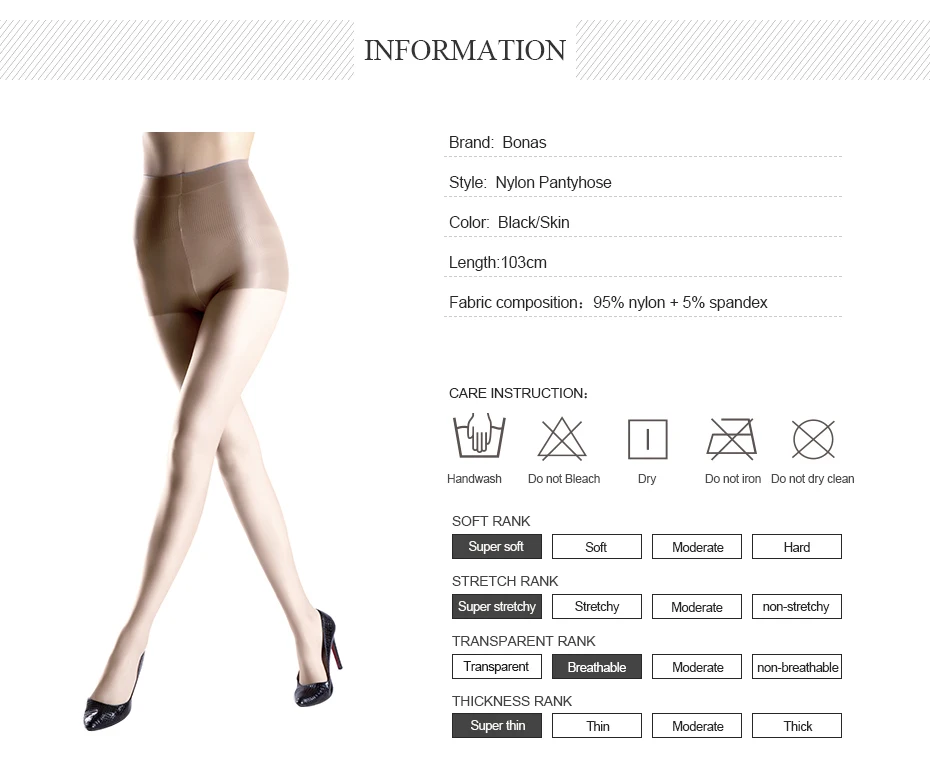Click the Do not Bleach triangle icon

[x=562, y=439]
